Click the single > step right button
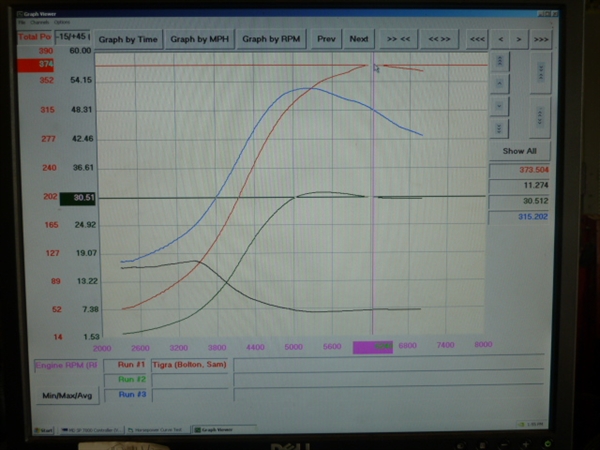The image size is (600, 450). pos(519,39)
